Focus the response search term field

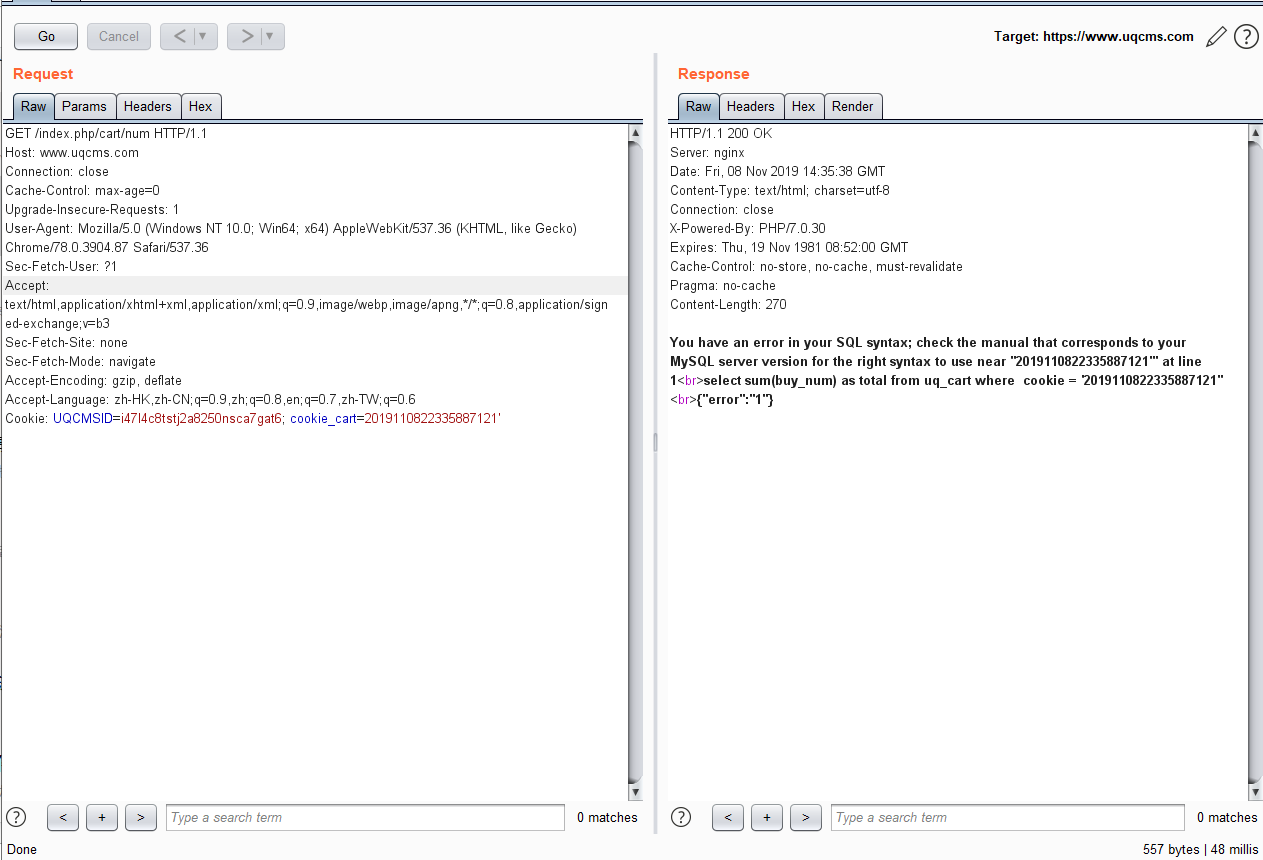1008,817
